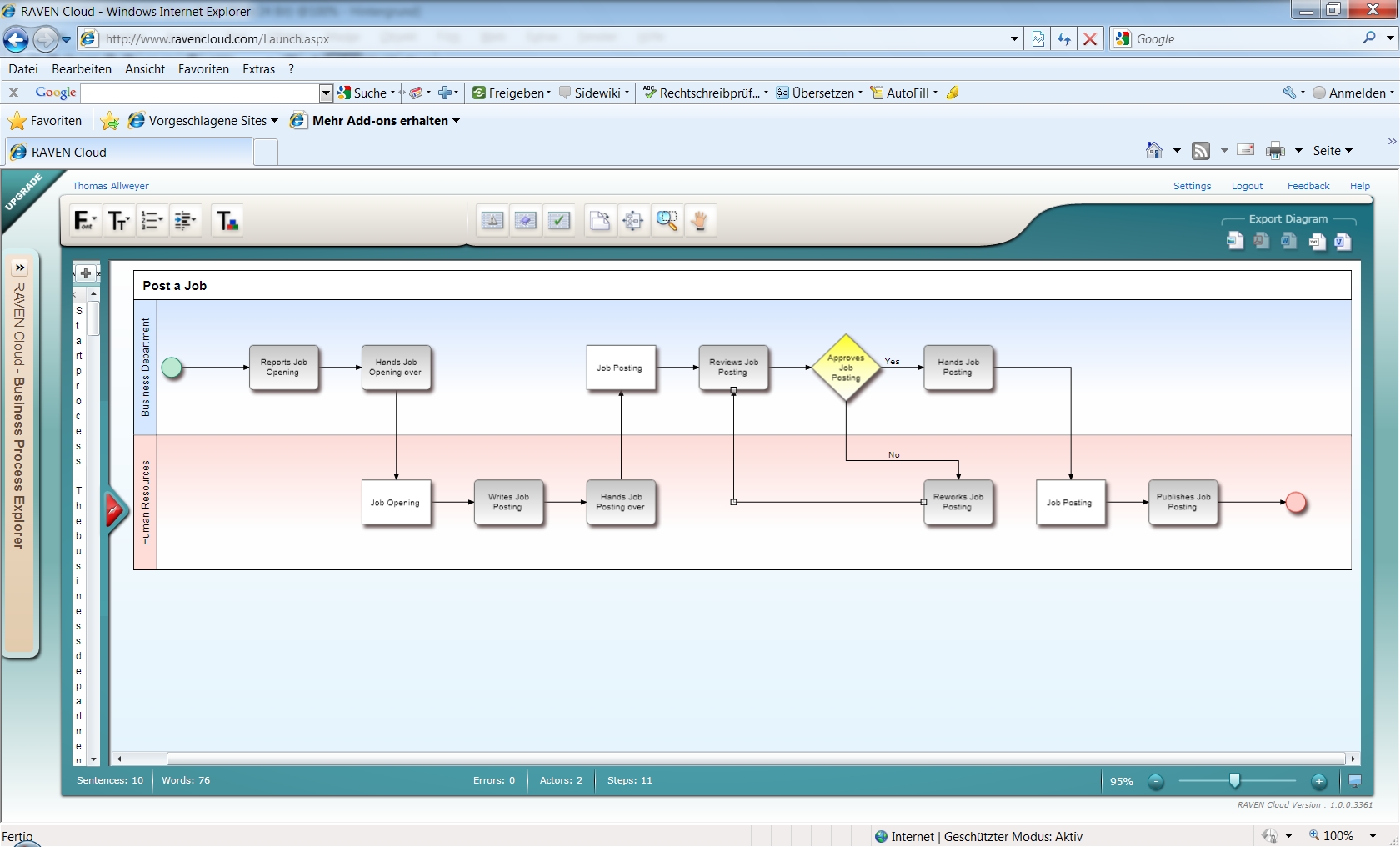Click the fit diagram layout icon
Screen dimensions: 1400x847
(633, 221)
